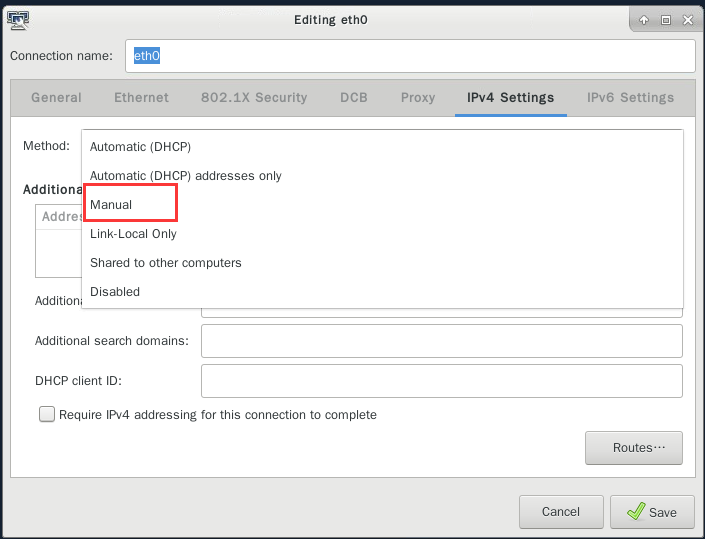Go to the 802.1X Security tab
The image size is (705, 539).
pos(254,98)
